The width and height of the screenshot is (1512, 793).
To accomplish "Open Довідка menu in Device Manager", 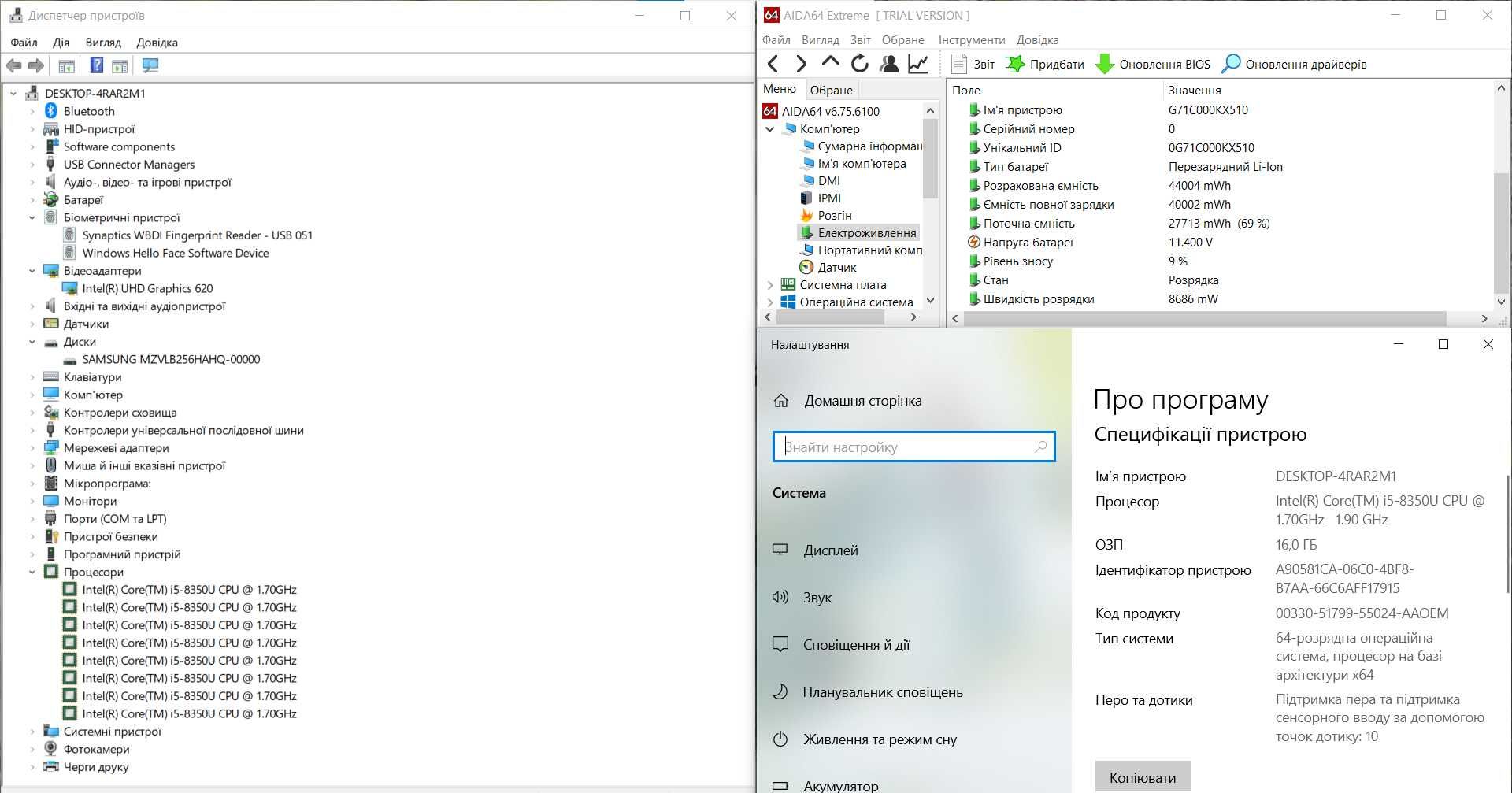I will pos(157,43).
